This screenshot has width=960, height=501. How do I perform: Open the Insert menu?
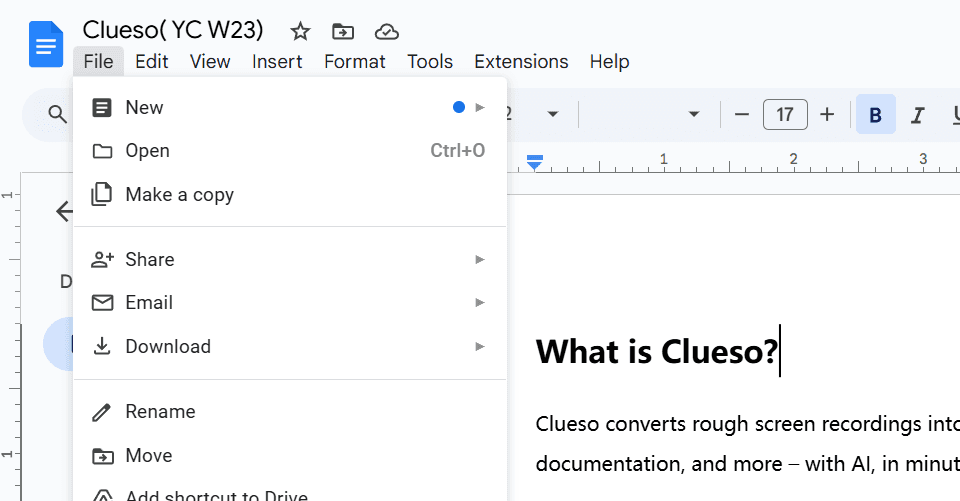tap(277, 62)
